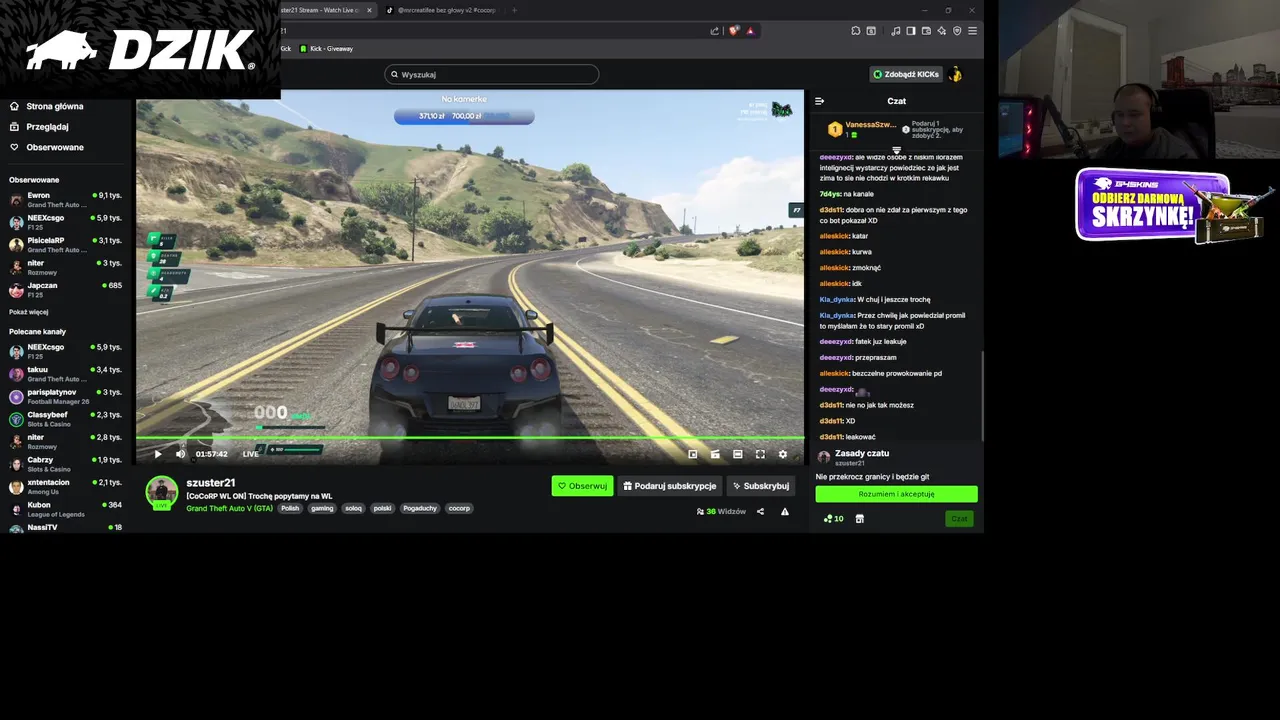Image resolution: width=1280 pixels, height=720 pixels.
Task: Open the browser hamburger menu
Action: point(972,31)
